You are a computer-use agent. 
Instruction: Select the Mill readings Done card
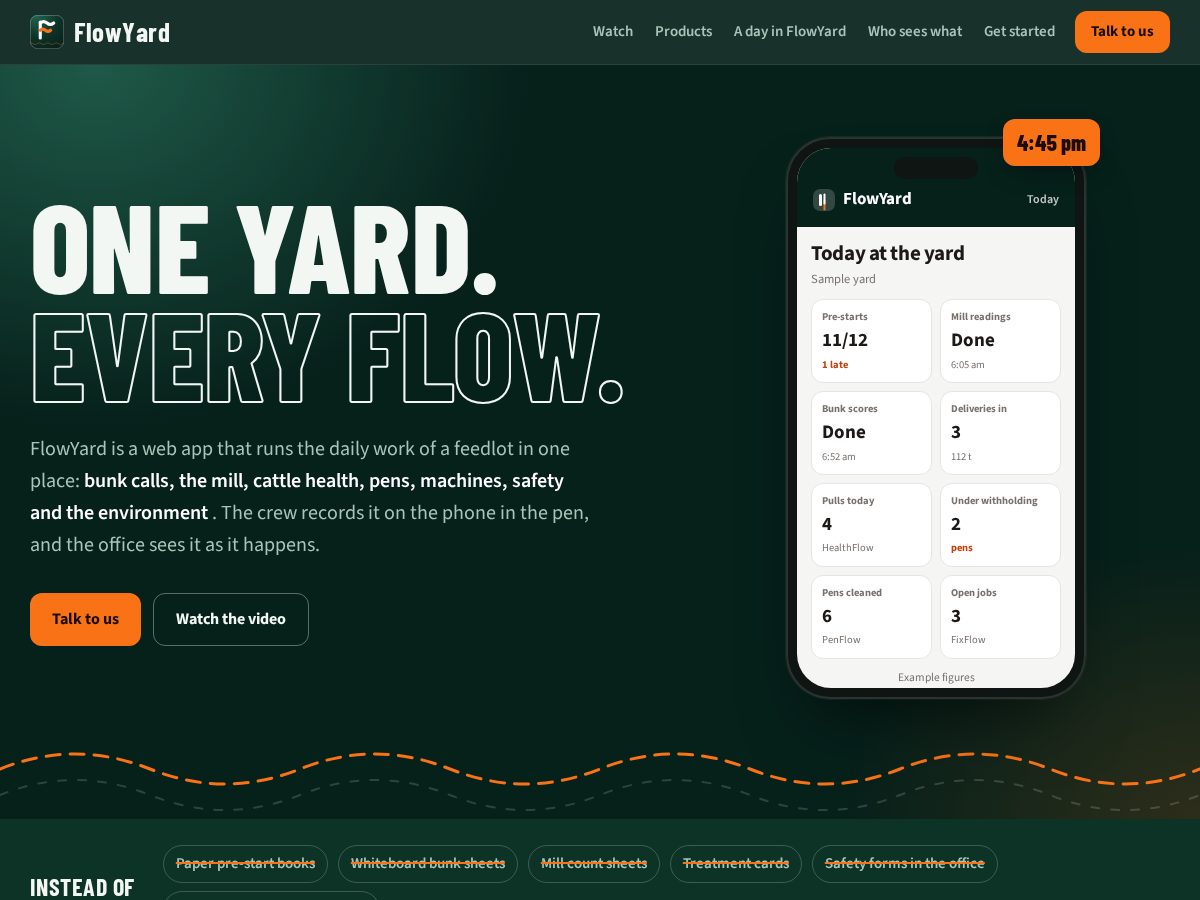tap(1000, 341)
